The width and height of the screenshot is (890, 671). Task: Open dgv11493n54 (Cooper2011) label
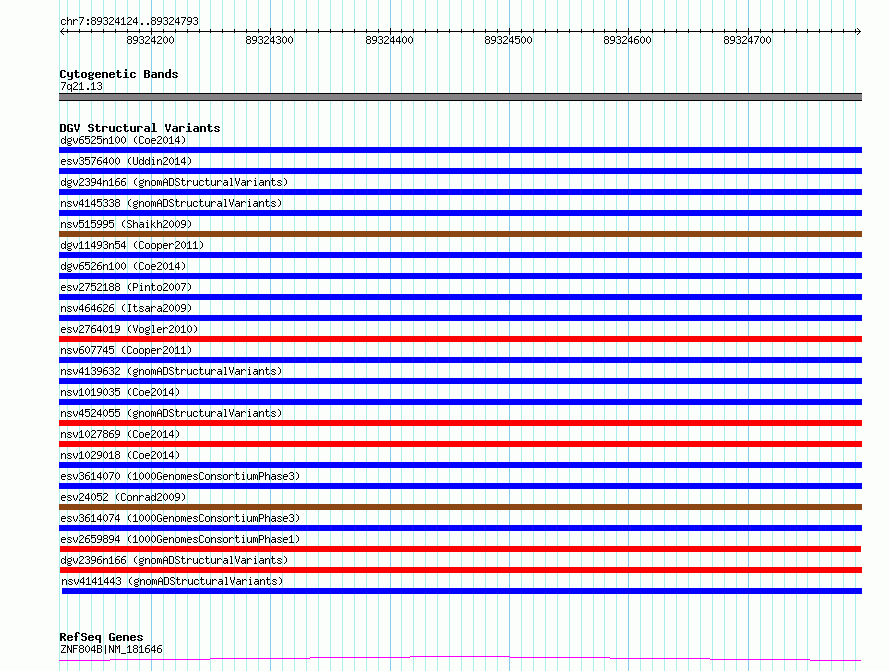pos(132,245)
